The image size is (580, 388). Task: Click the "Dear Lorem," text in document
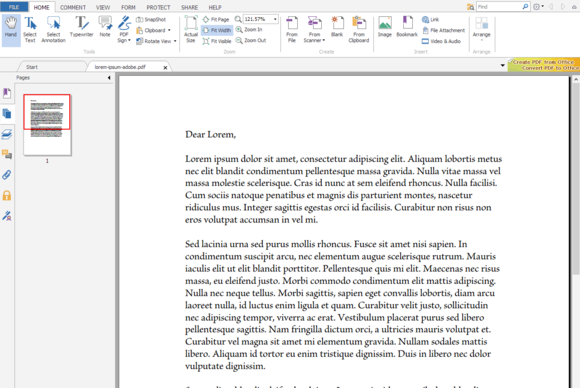point(210,135)
